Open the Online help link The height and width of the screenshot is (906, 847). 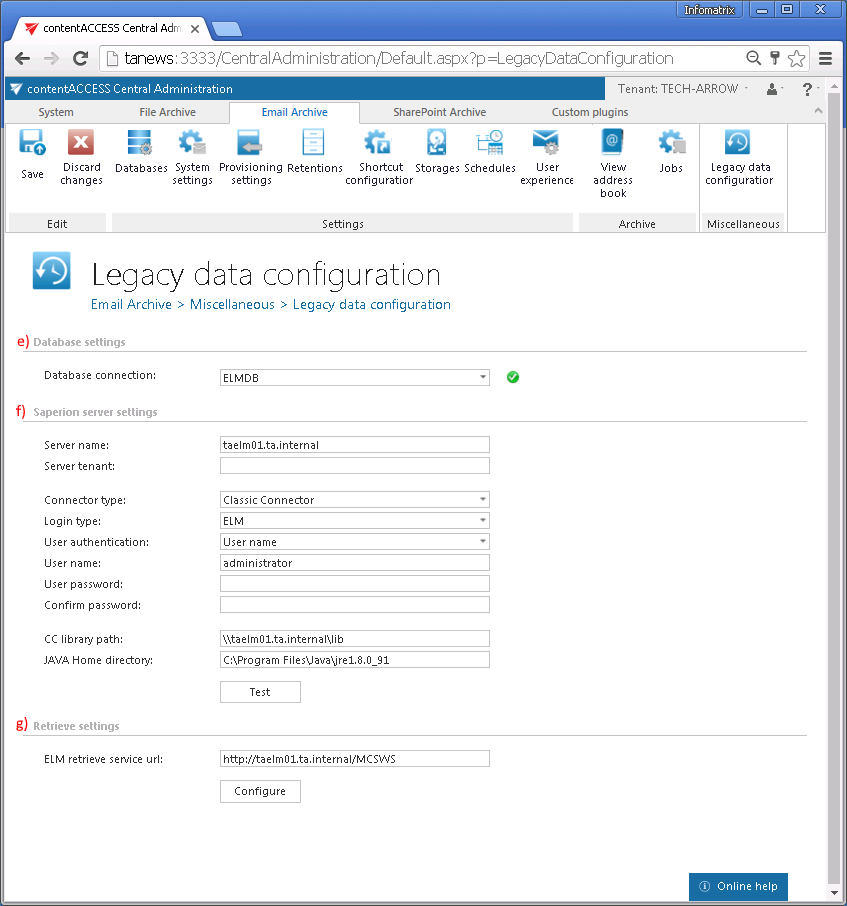(x=738, y=886)
